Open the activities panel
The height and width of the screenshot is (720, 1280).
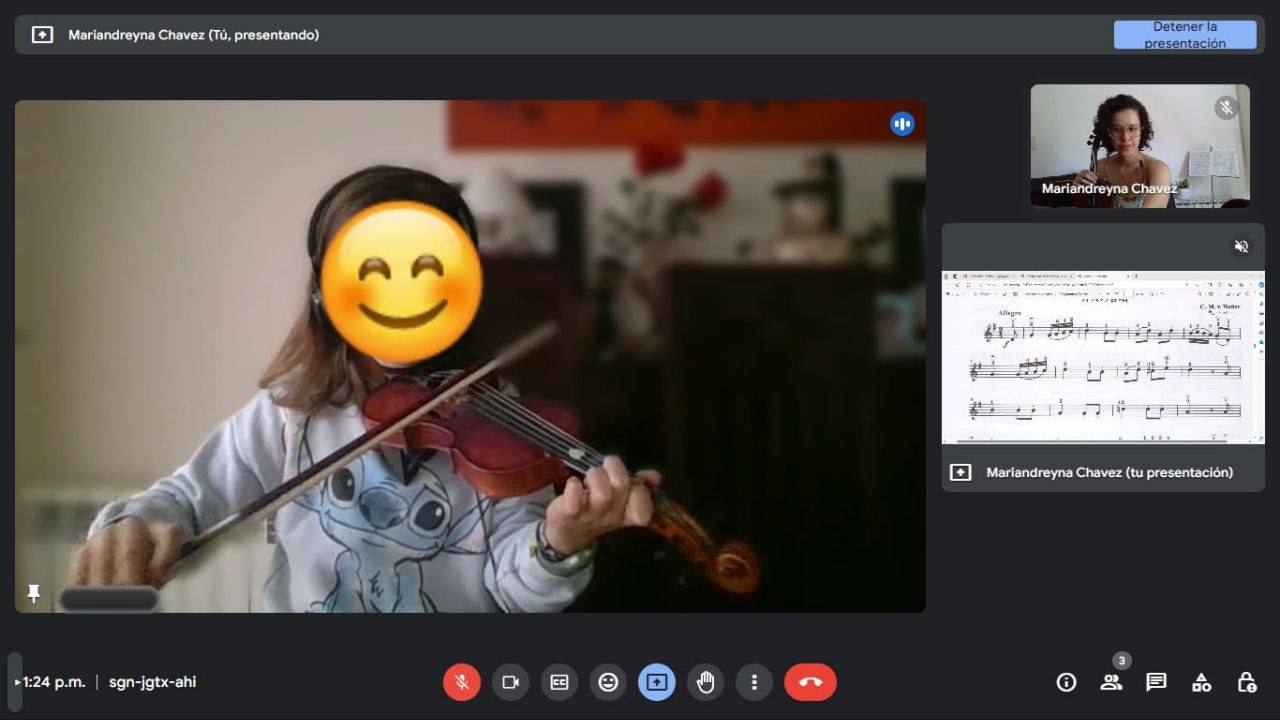1201,682
